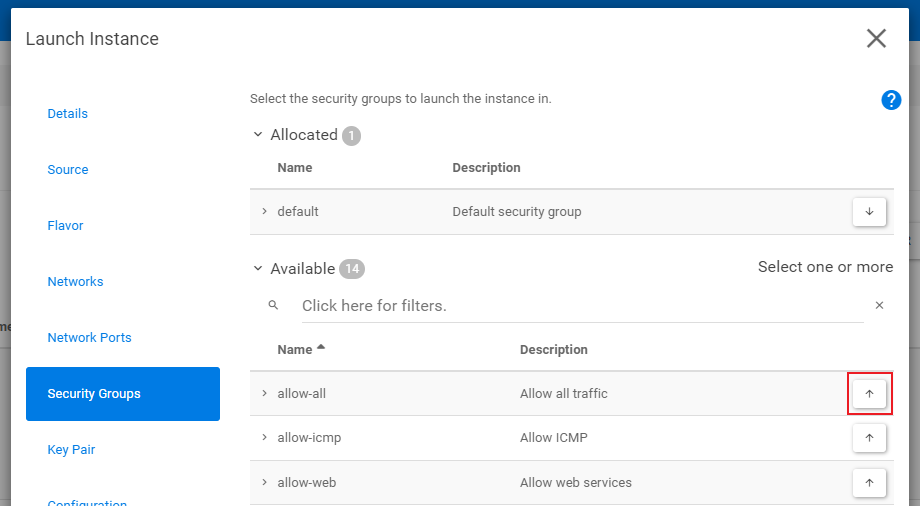This screenshot has height=506, width=920.
Task: Expand the allow-web row details
Action: pos(264,483)
